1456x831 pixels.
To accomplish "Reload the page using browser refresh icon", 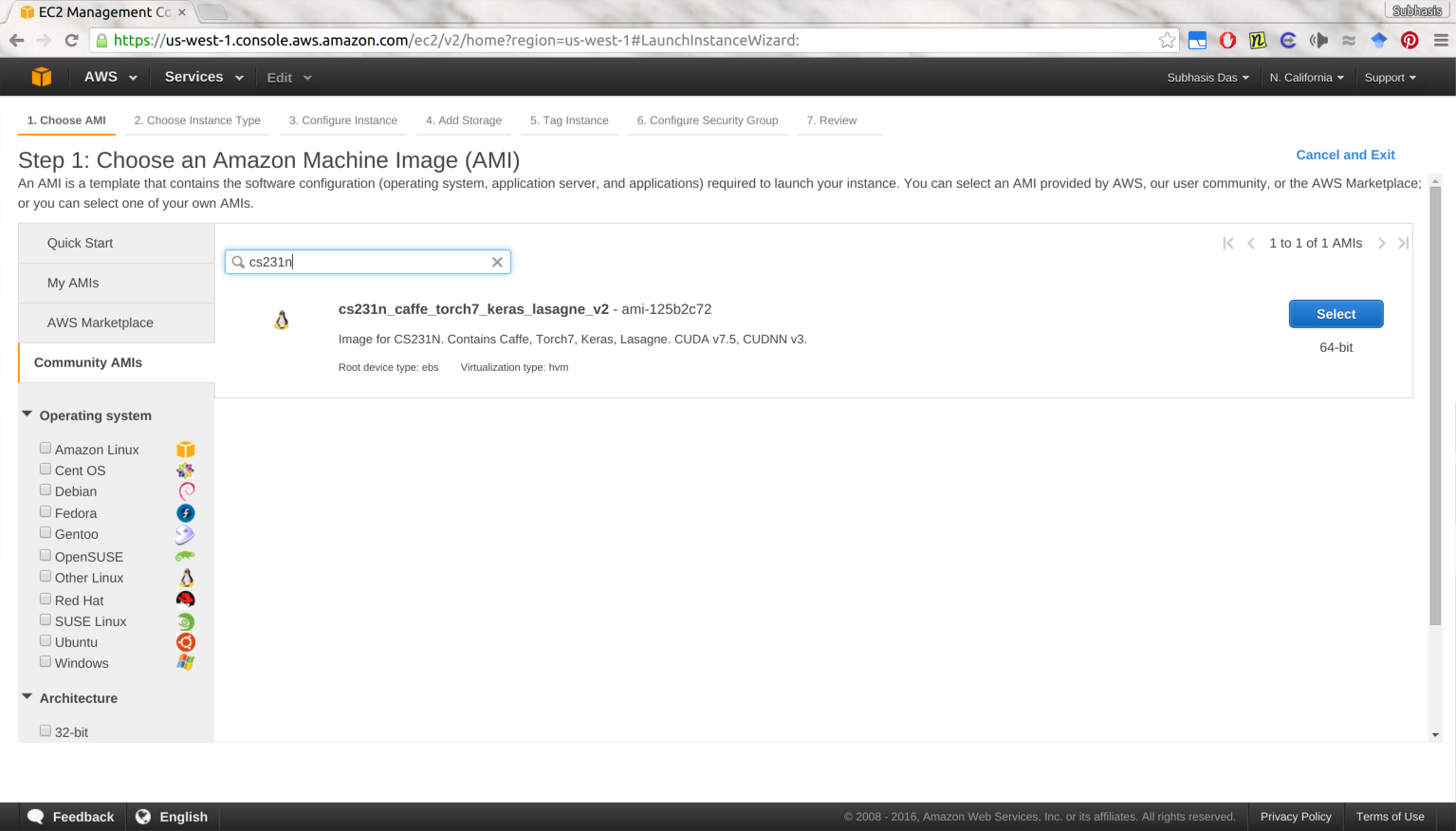I will pos(71,40).
